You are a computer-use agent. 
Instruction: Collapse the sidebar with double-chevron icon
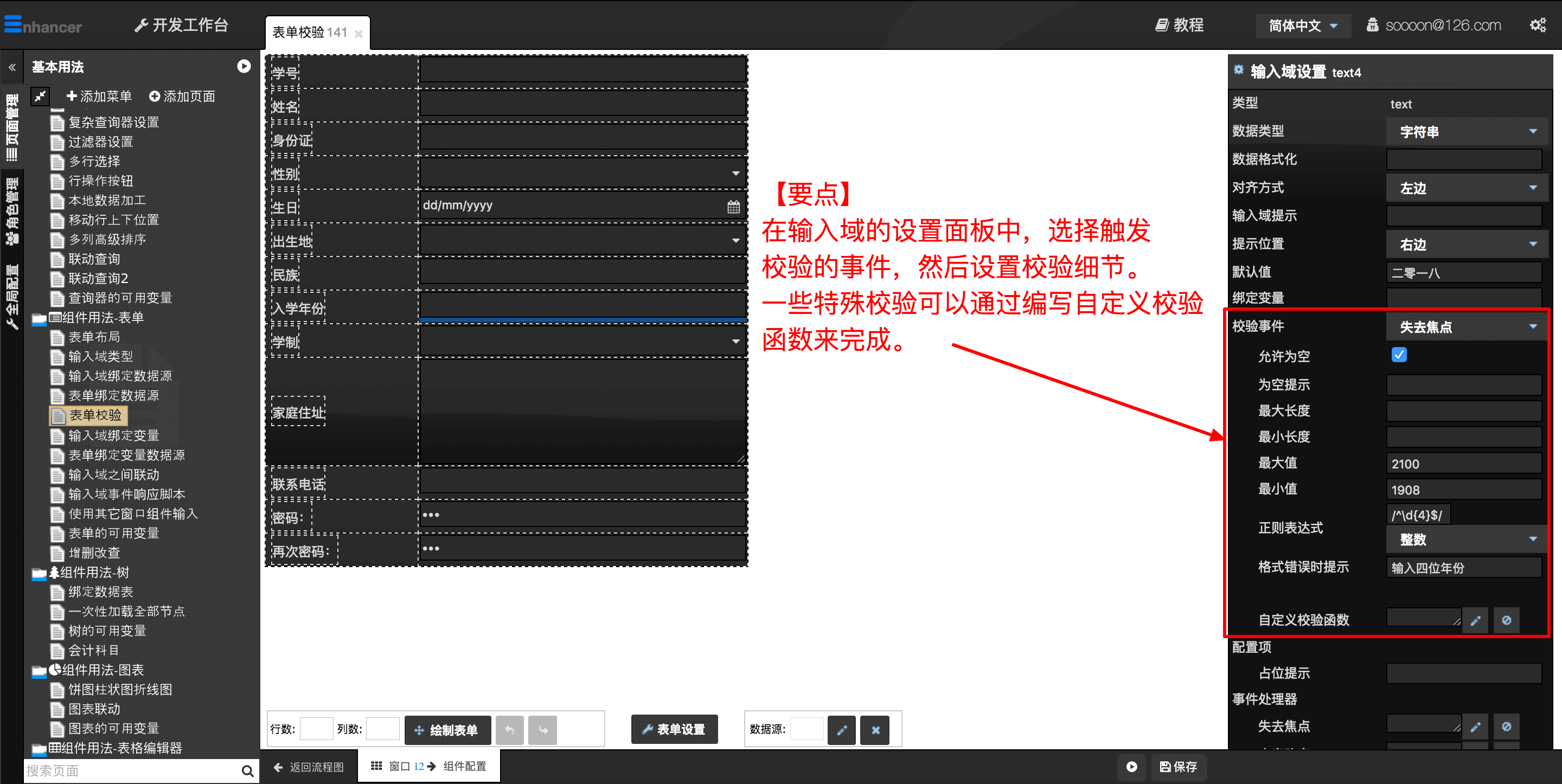point(12,67)
